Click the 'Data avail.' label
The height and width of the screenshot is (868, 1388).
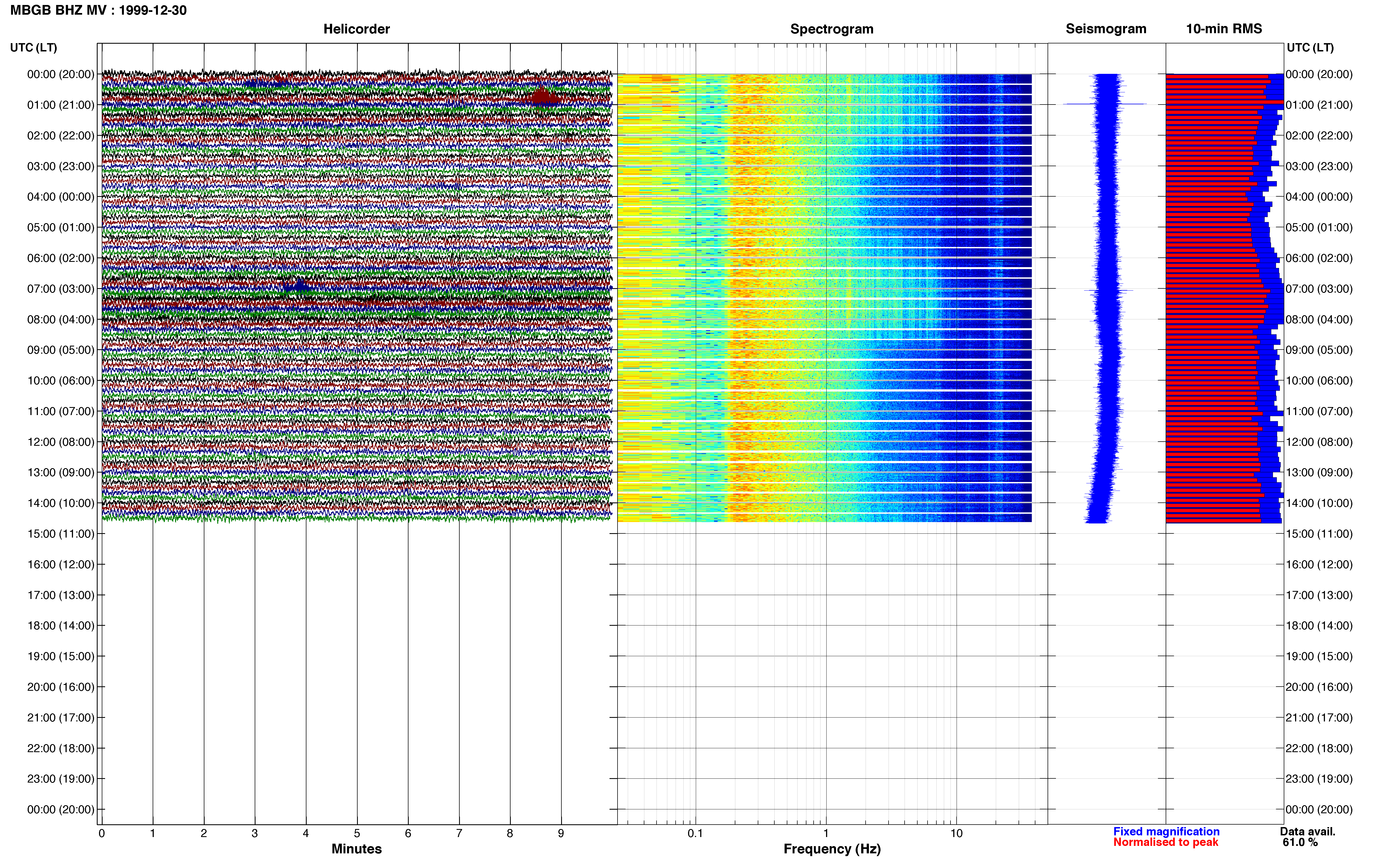coord(1308,831)
